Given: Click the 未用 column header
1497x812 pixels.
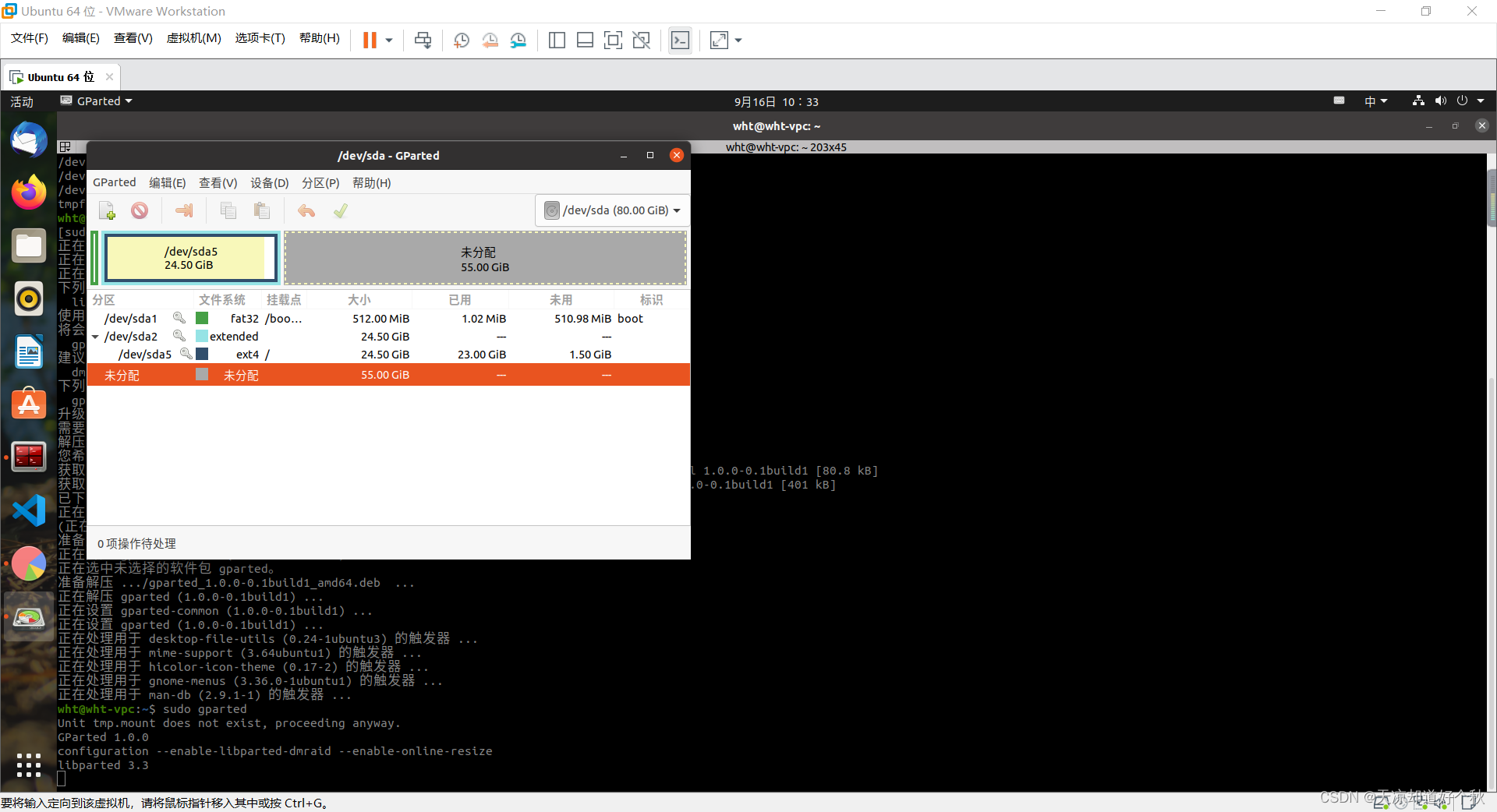Looking at the screenshot, I should point(561,300).
